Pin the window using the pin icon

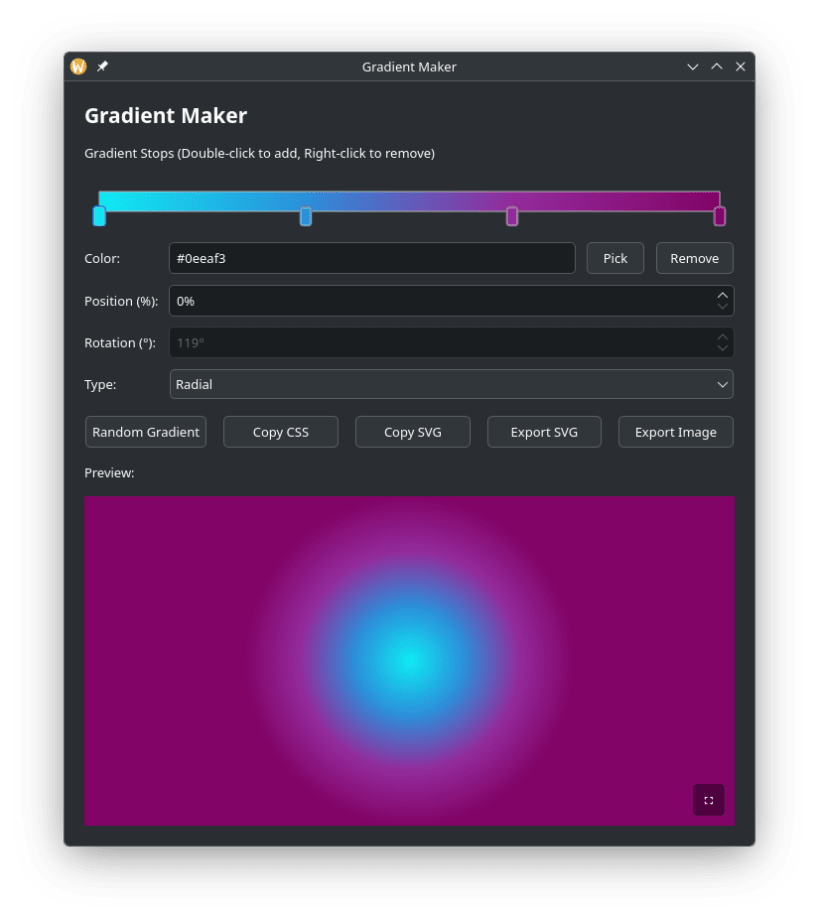101,66
